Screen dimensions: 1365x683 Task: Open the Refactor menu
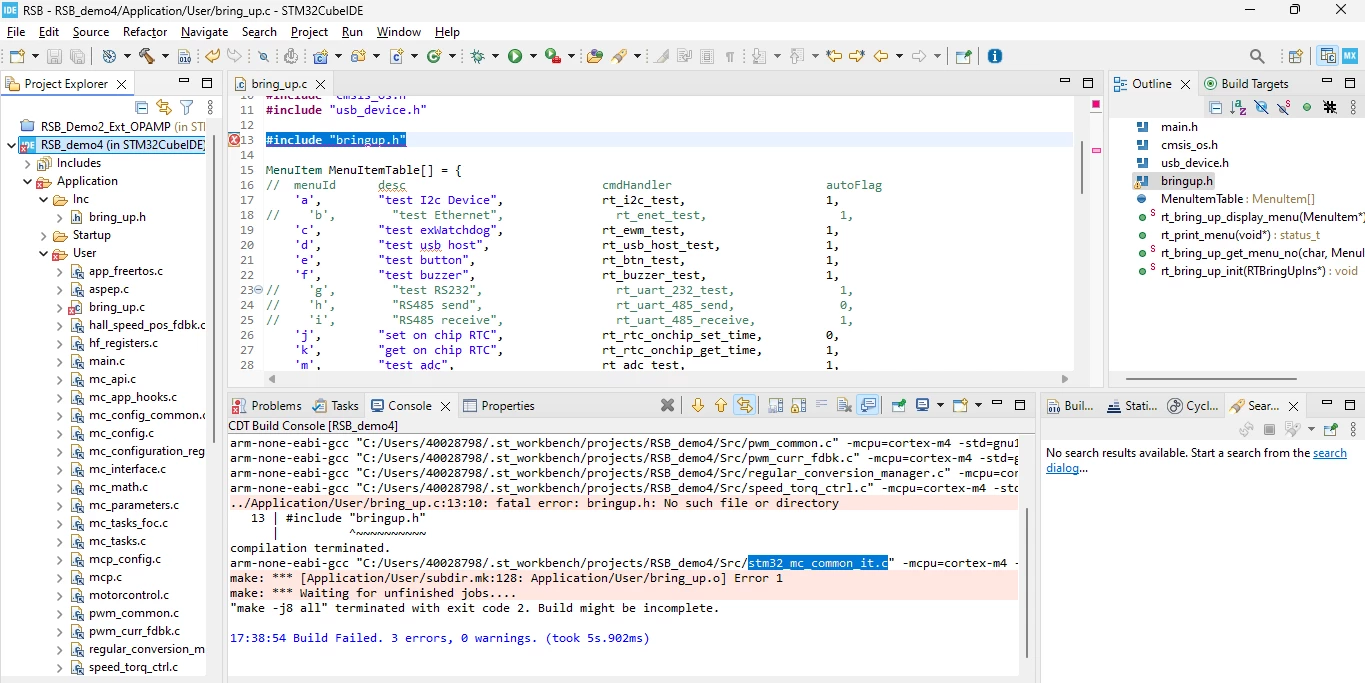[145, 32]
